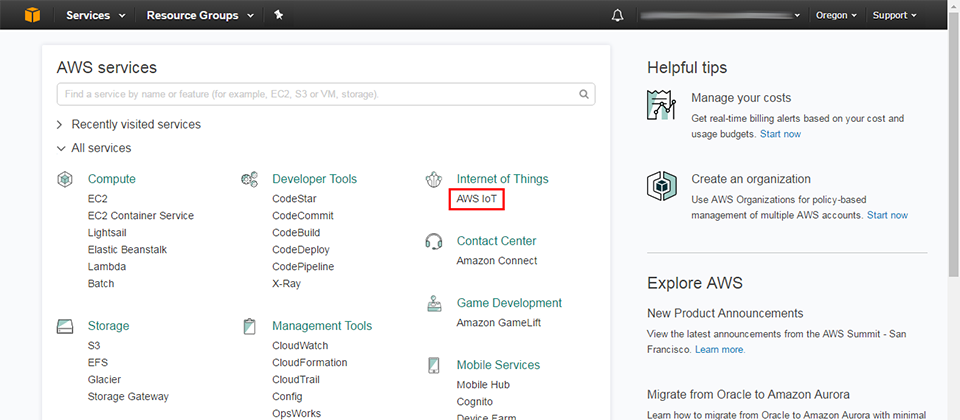This screenshot has width=960, height=420.
Task: Open Amazon GameLift
Action: point(499,323)
